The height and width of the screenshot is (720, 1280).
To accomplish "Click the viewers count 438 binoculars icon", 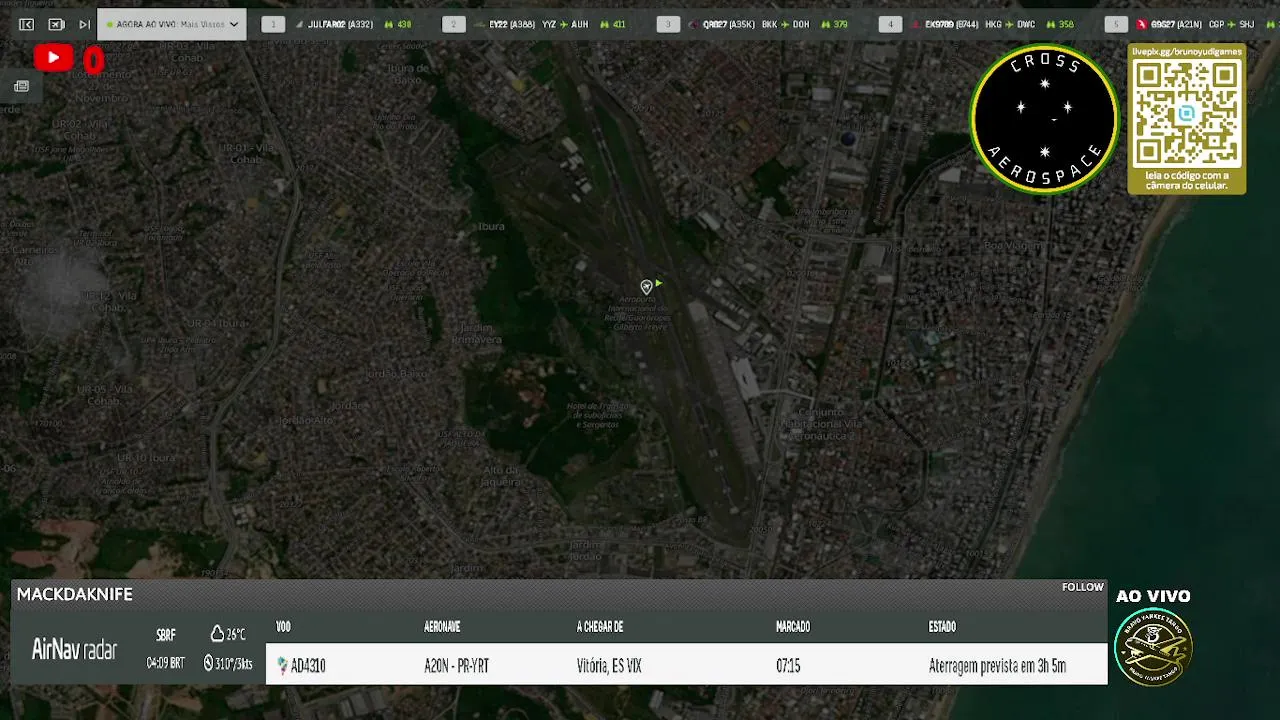I will coord(389,24).
